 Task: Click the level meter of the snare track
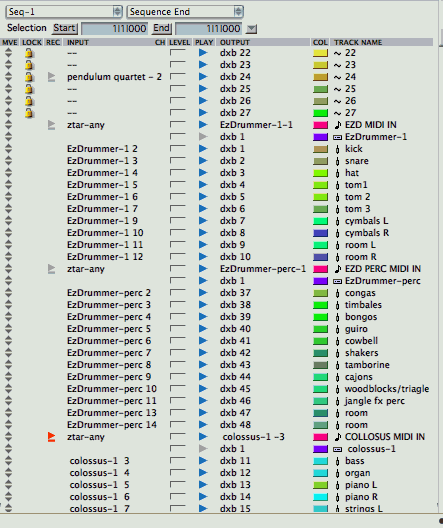click(177, 160)
